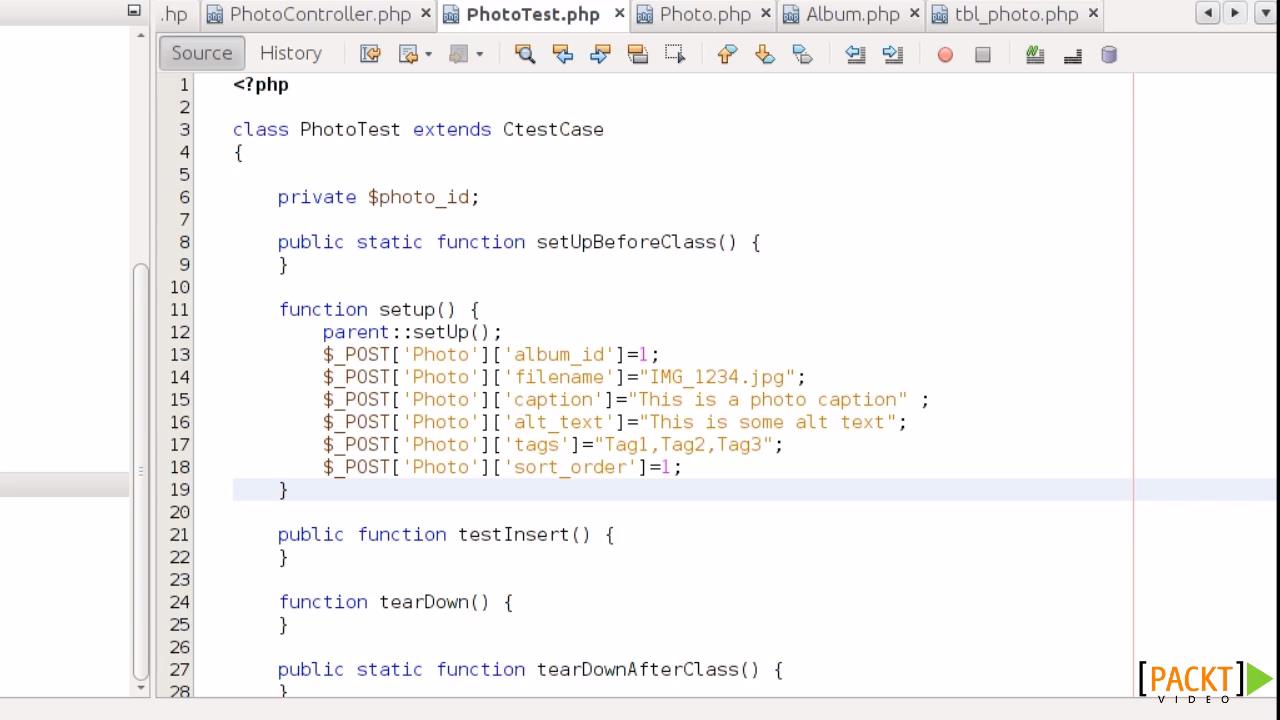Click line number 21 in gutter
Viewport: 1280px width, 720px height.
point(180,534)
